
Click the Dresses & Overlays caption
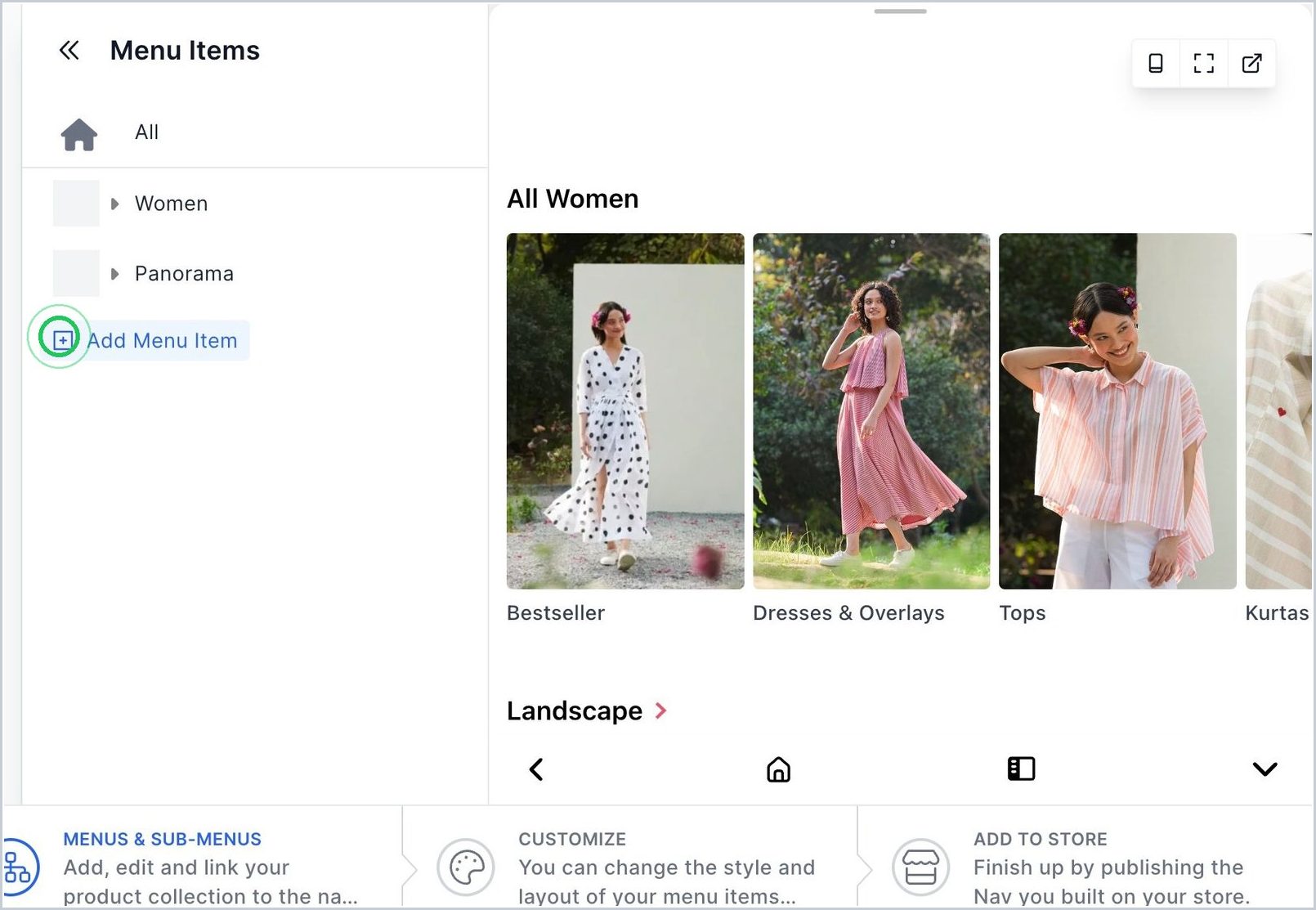point(848,613)
